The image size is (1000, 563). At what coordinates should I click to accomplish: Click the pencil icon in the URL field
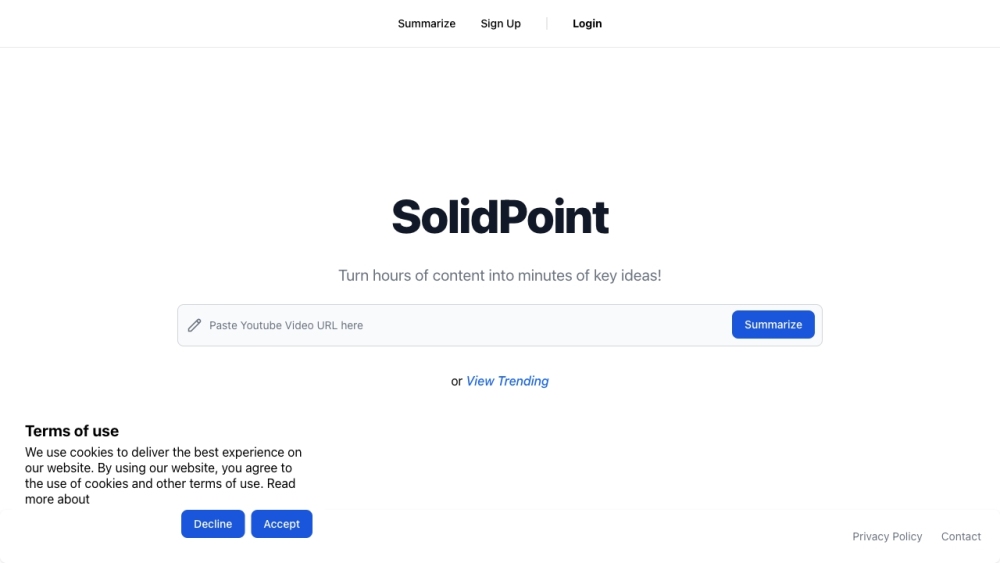pos(195,325)
